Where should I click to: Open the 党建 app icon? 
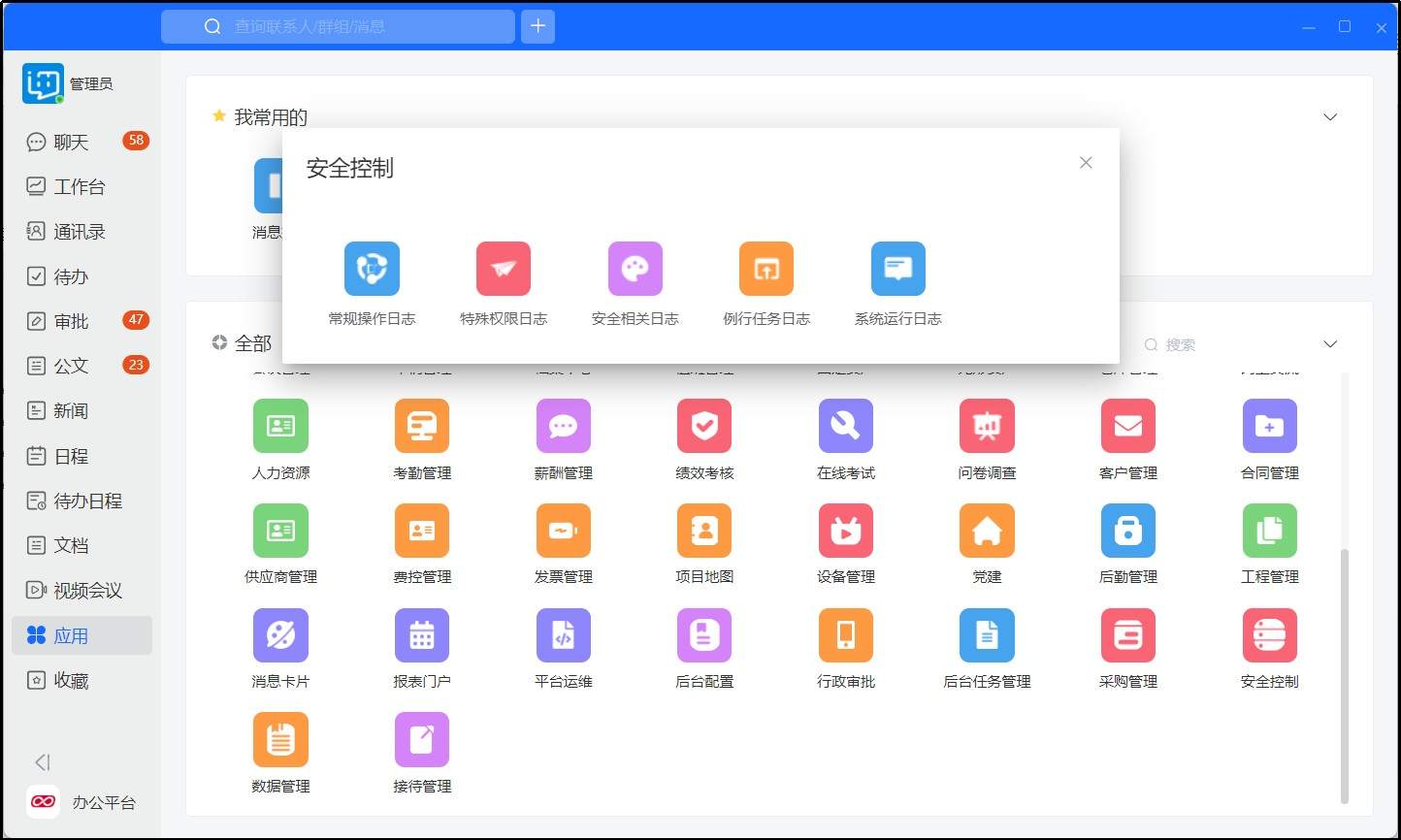987,532
